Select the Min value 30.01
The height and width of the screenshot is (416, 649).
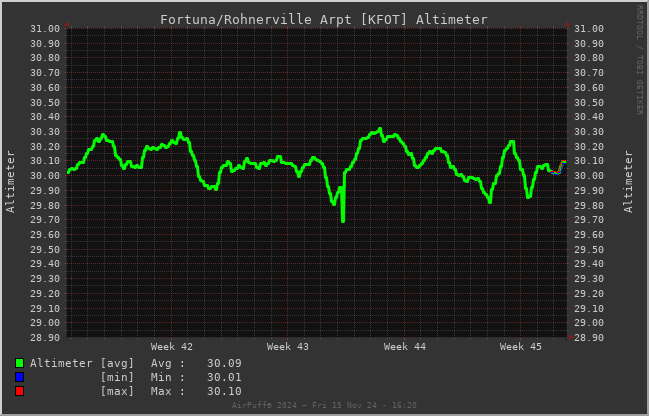(x=224, y=378)
